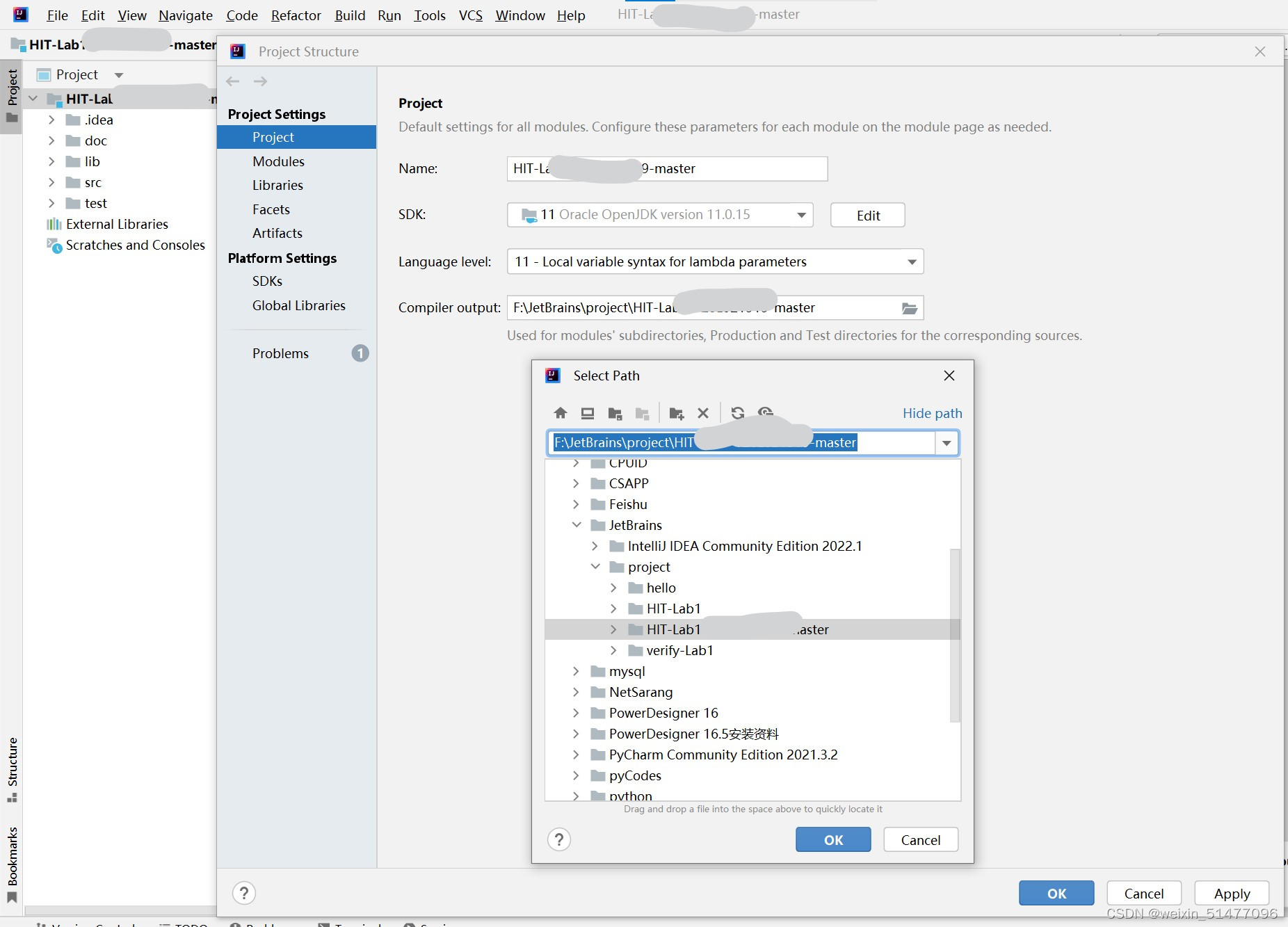Open the Bookmarks tool window sidebar tab
Screen dimensions: 1288x927
point(12,864)
